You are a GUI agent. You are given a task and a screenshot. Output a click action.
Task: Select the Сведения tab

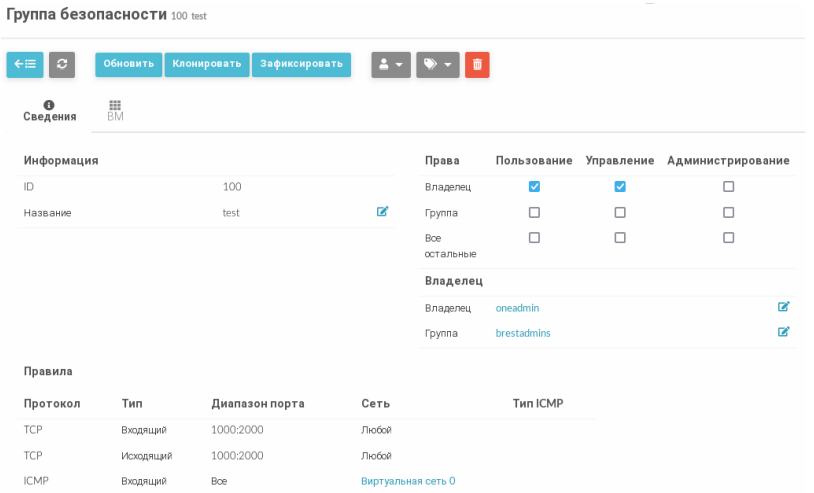pos(49,111)
